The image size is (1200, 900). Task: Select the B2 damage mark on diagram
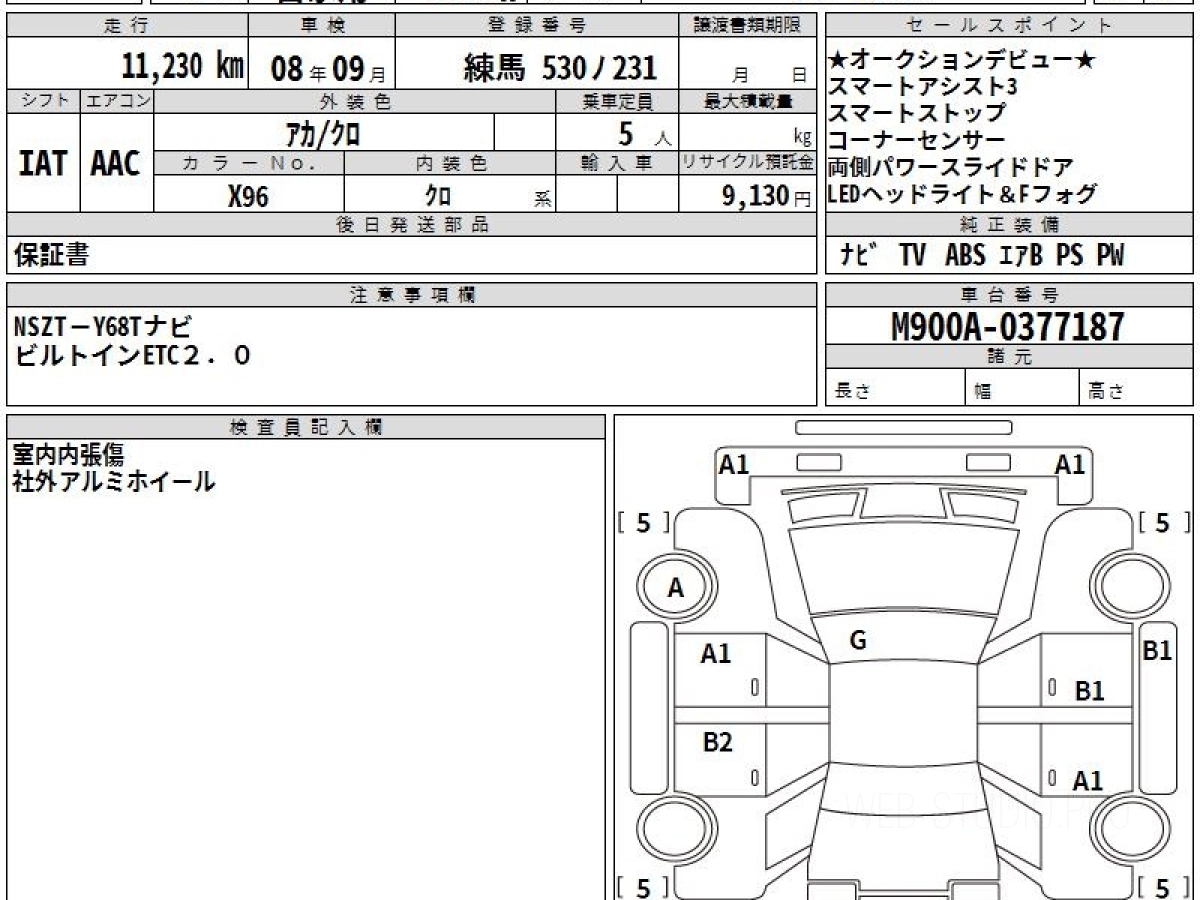717,742
